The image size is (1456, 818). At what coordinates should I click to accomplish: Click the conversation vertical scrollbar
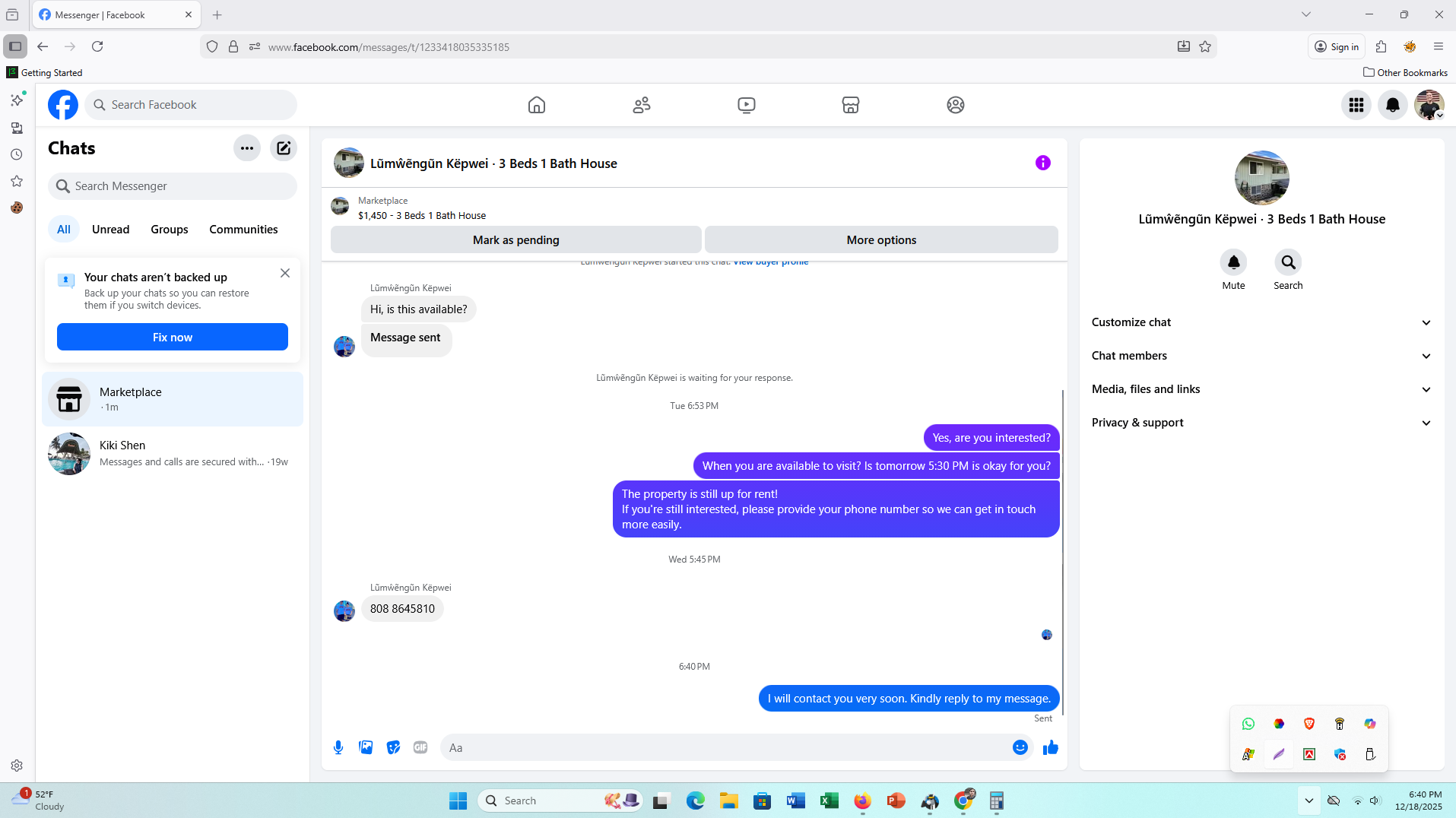tap(1062, 553)
